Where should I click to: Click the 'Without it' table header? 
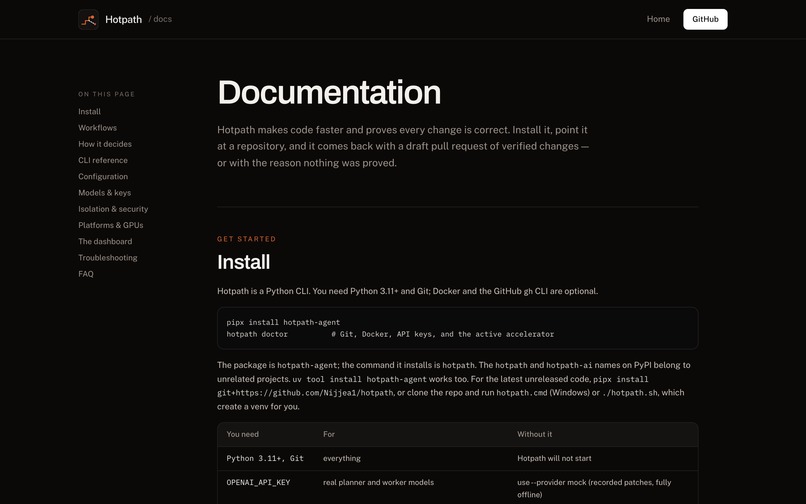pyautogui.click(x=535, y=434)
